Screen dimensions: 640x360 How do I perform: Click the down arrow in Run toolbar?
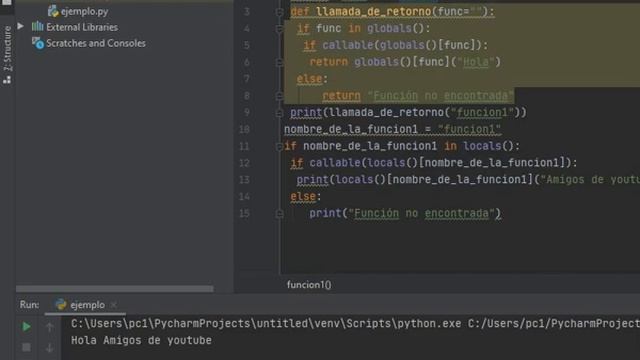tap(49, 348)
